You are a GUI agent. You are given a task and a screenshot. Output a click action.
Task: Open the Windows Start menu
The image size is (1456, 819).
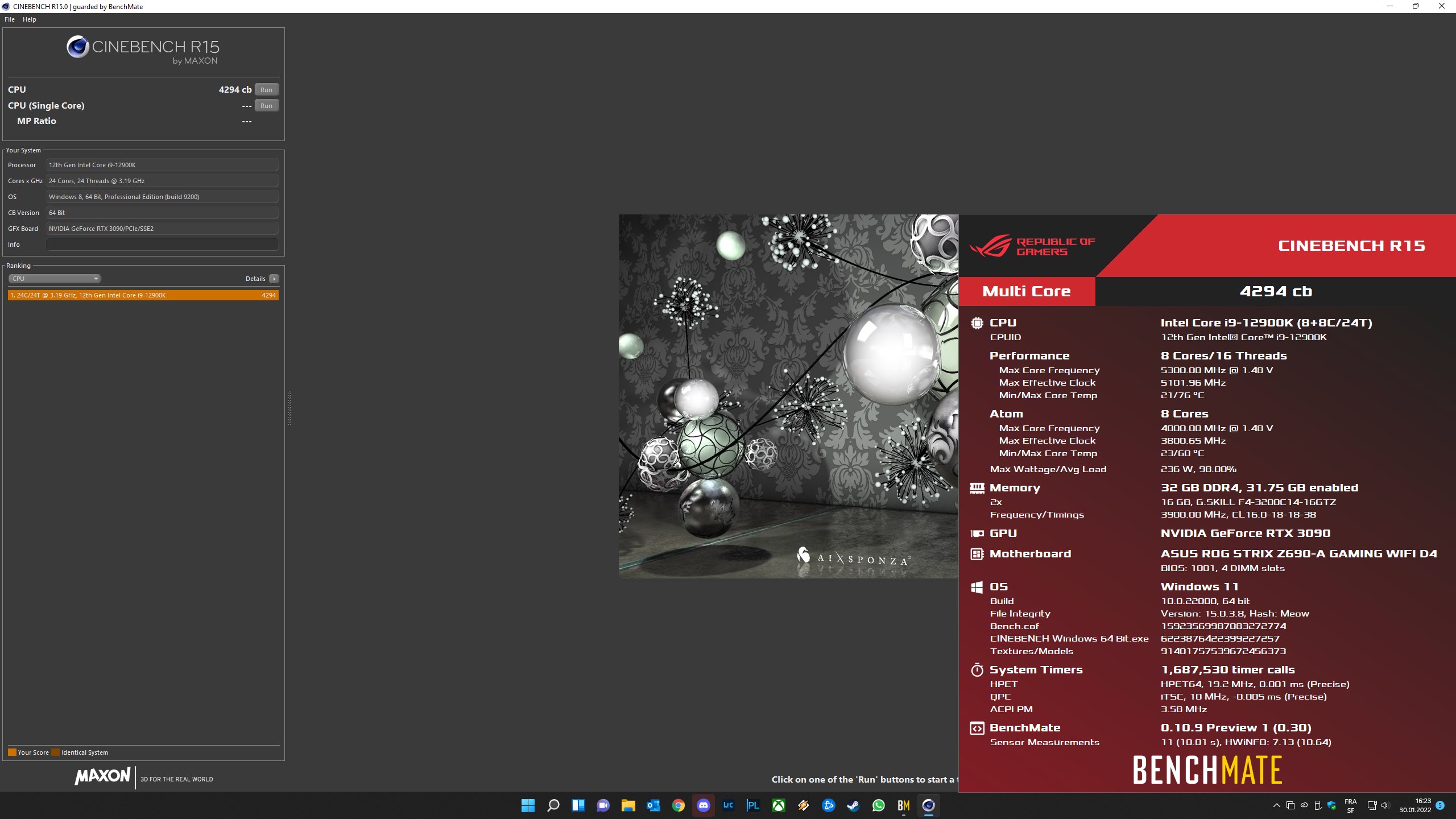coord(528,805)
